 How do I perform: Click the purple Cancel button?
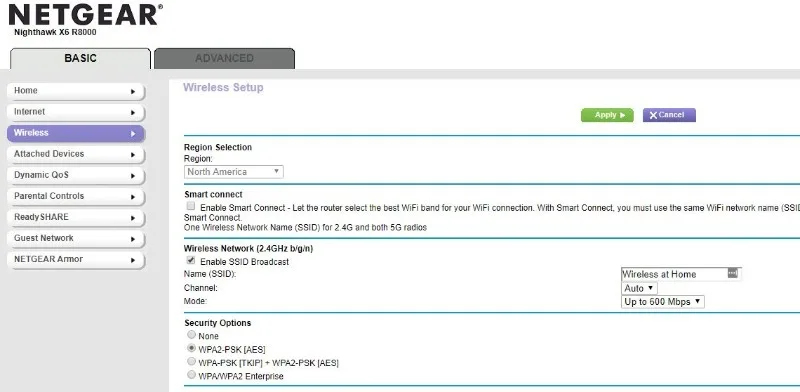tap(669, 115)
